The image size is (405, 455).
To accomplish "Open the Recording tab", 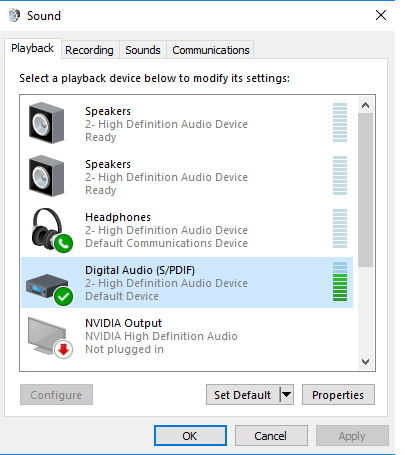I will [x=89, y=50].
